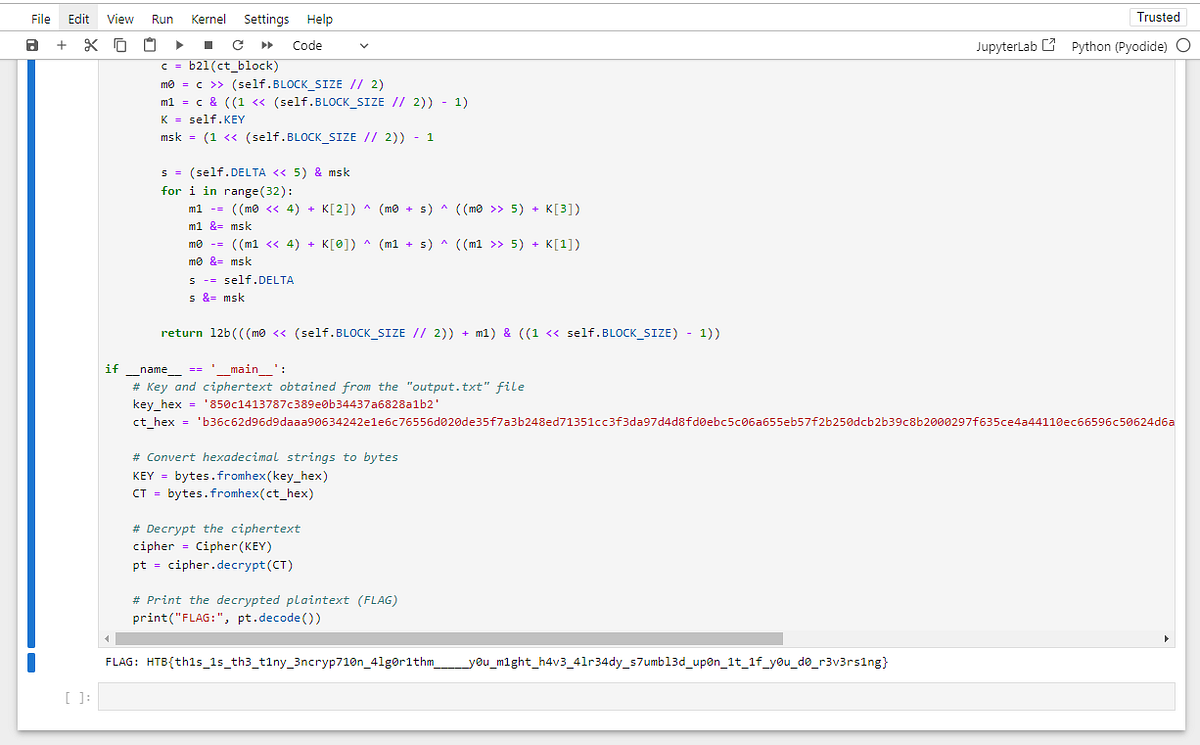Click the Trusted notebook button
The width and height of the screenshot is (1200, 745).
(1158, 17)
